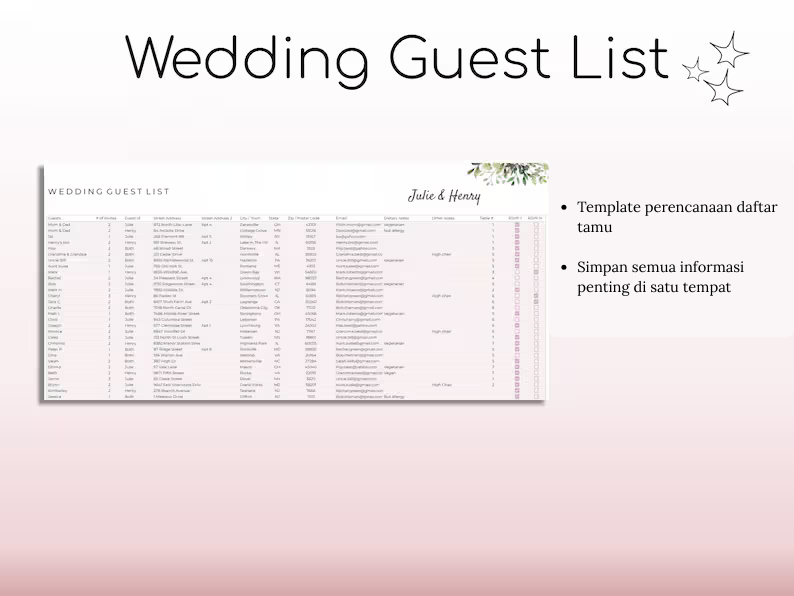Screen dimensions: 794x596
Task: Click the "Other Notes" column header
Action: point(443,218)
